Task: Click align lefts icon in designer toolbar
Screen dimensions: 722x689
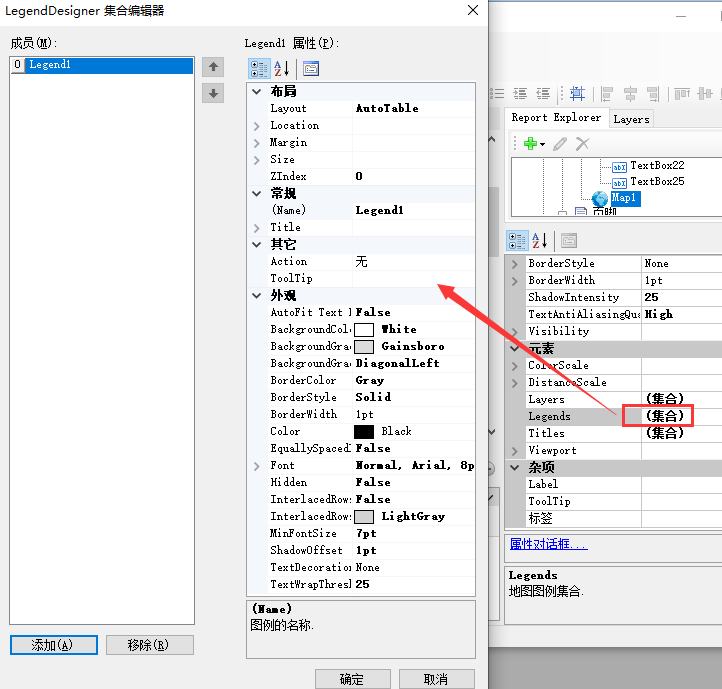Action: (x=607, y=94)
